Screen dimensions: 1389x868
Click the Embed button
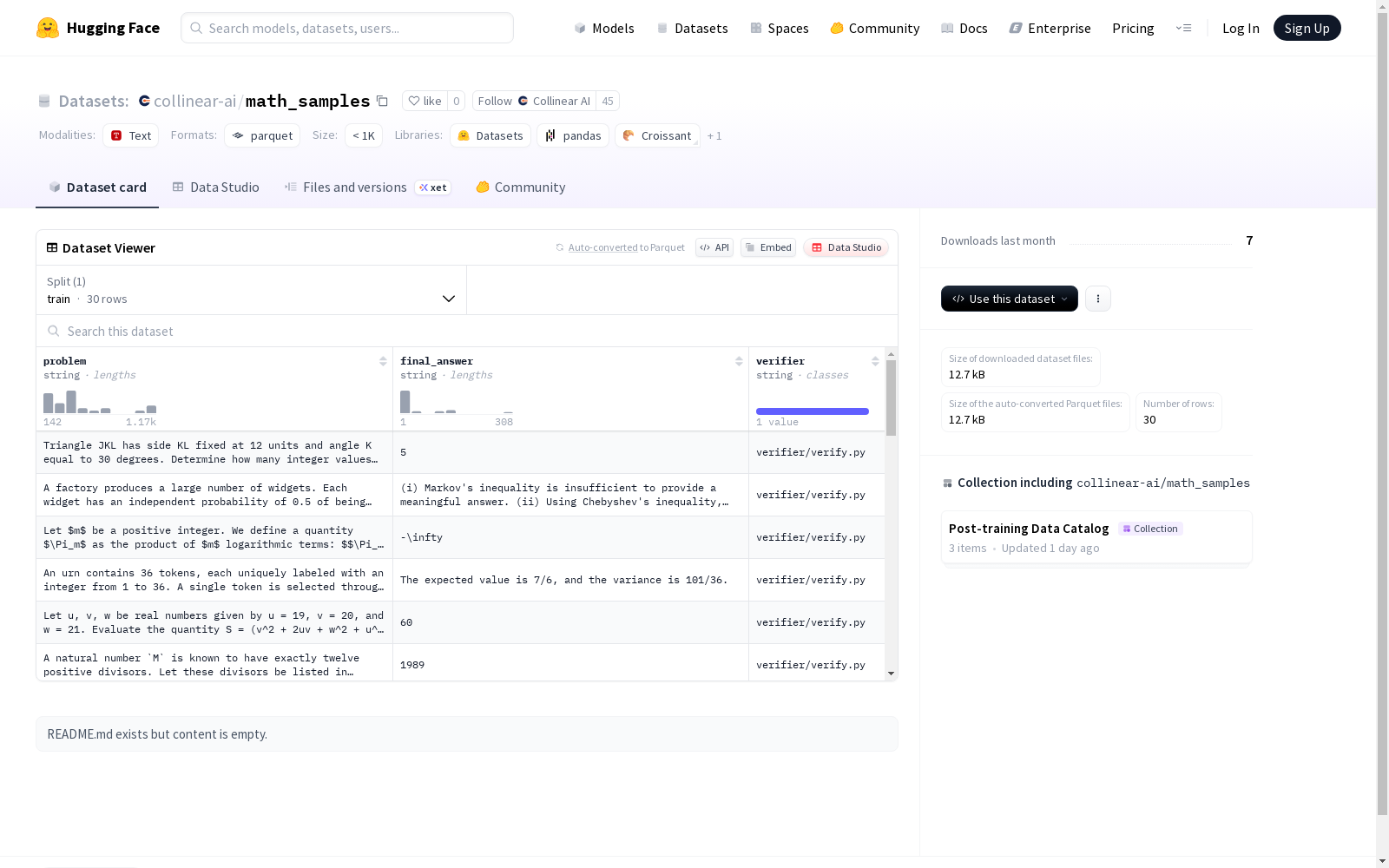point(768,247)
